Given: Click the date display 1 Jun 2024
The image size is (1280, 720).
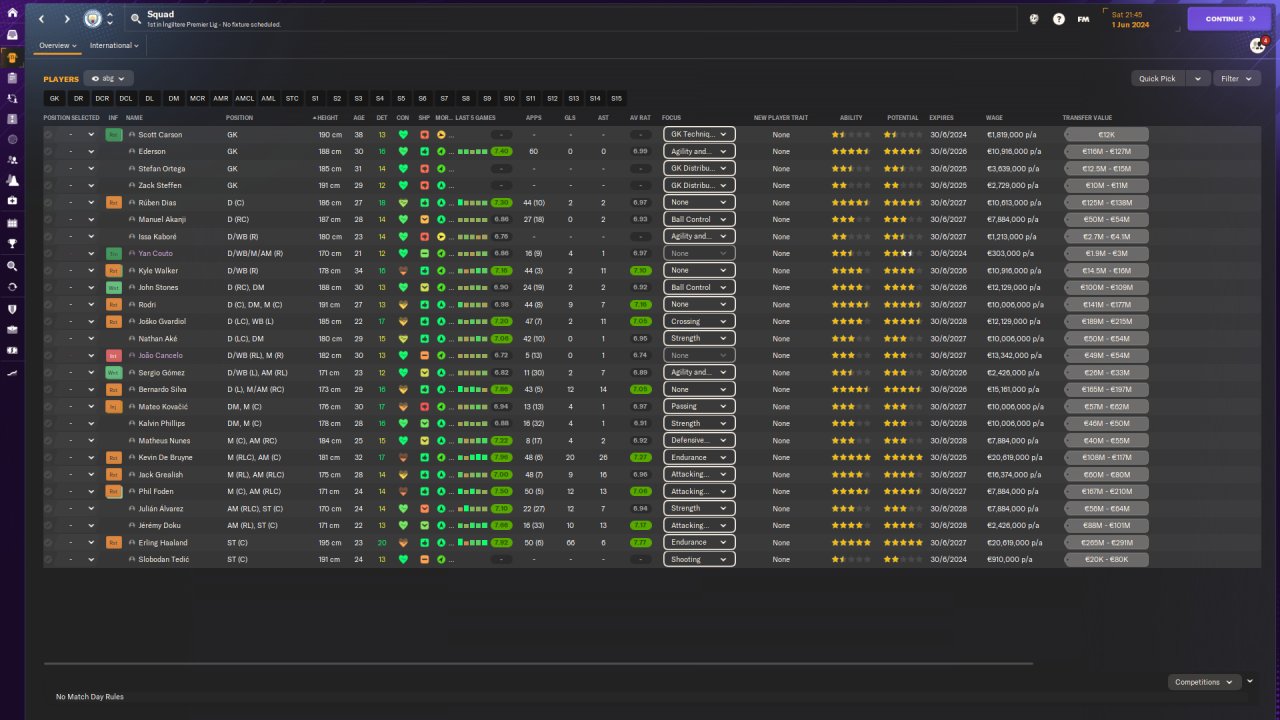Looking at the screenshot, I should 1129,24.
